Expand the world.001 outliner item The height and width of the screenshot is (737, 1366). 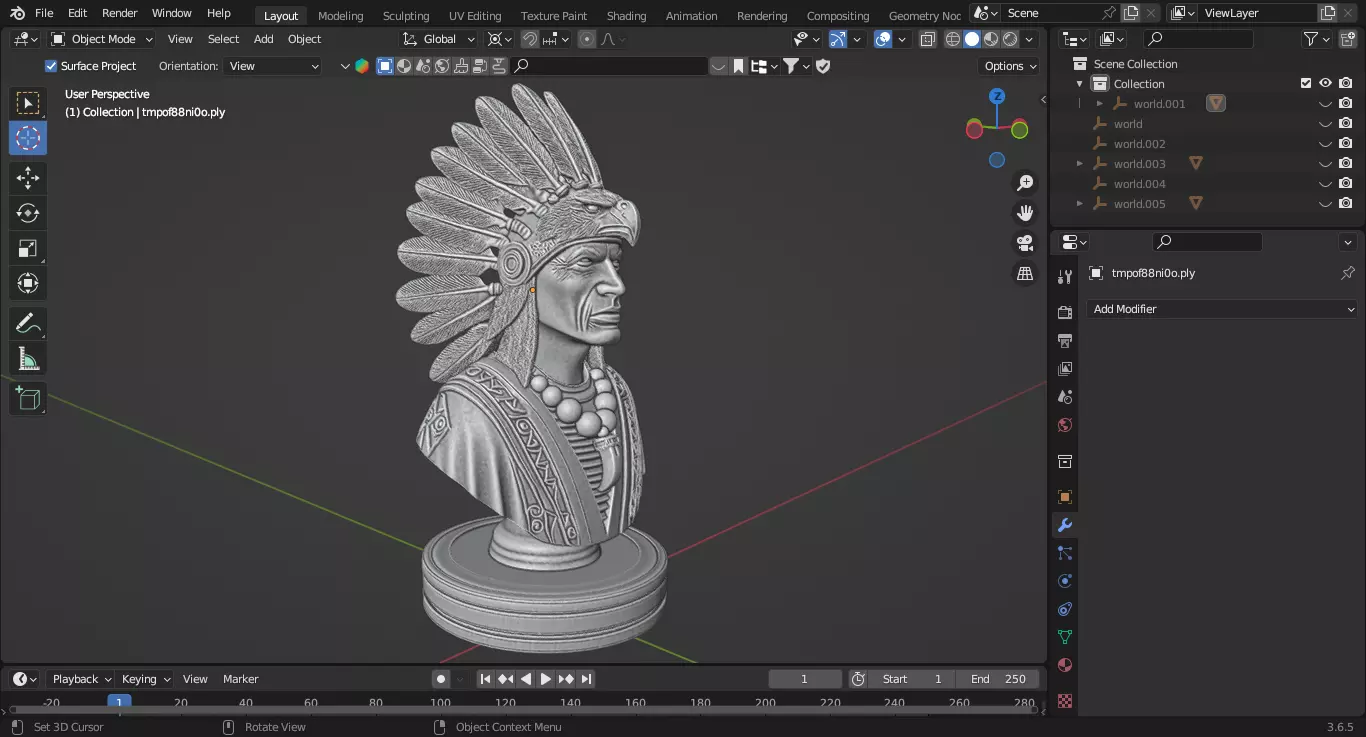[x=1099, y=104]
